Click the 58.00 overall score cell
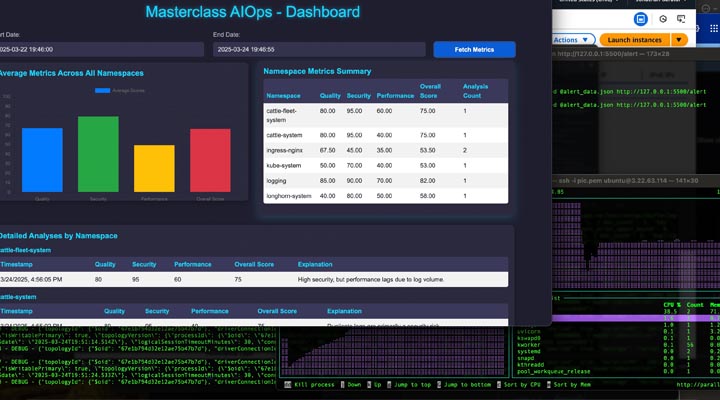This screenshot has height=400, width=720. [x=428, y=196]
